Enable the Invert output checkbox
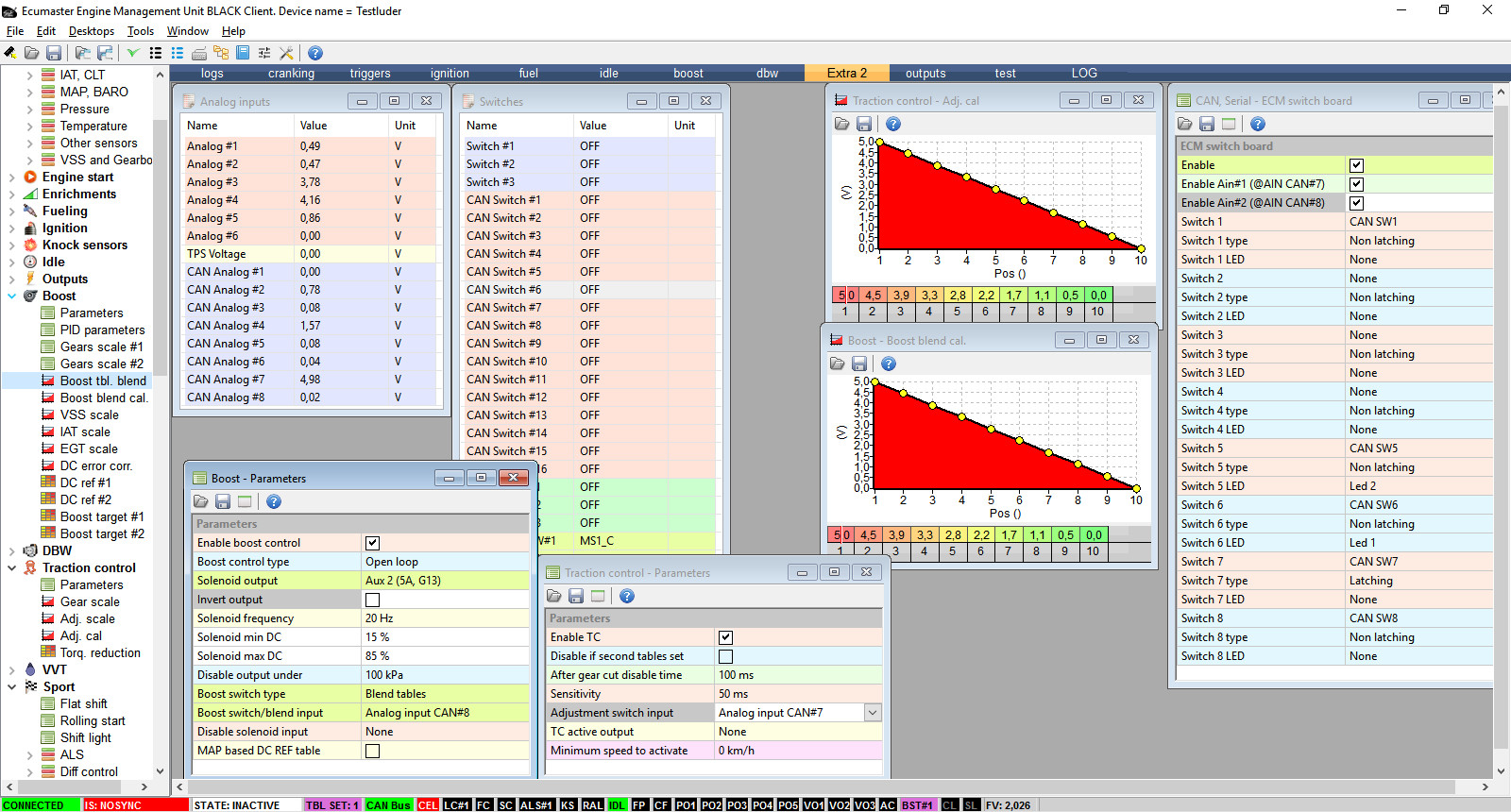 372,600
